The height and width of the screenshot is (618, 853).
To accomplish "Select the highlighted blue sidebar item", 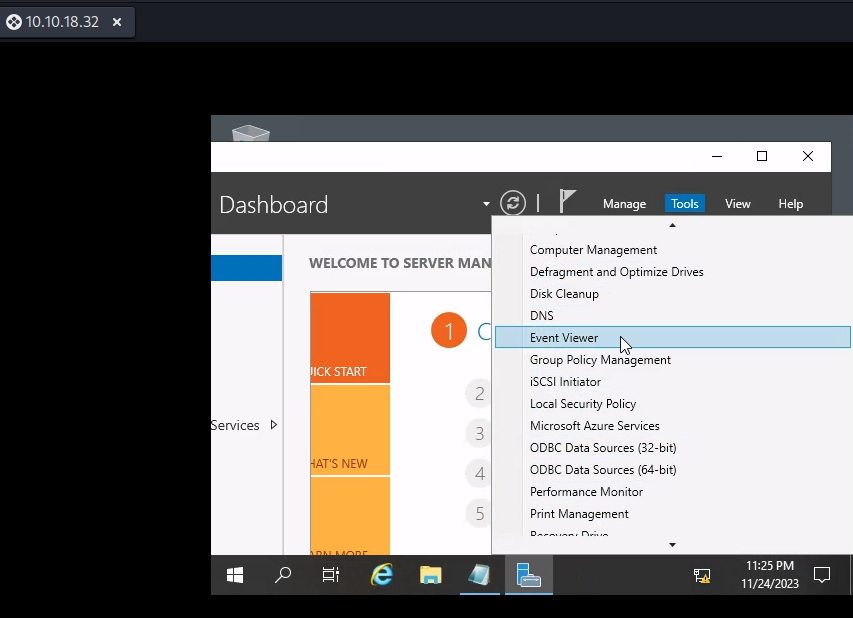I will (x=246, y=268).
